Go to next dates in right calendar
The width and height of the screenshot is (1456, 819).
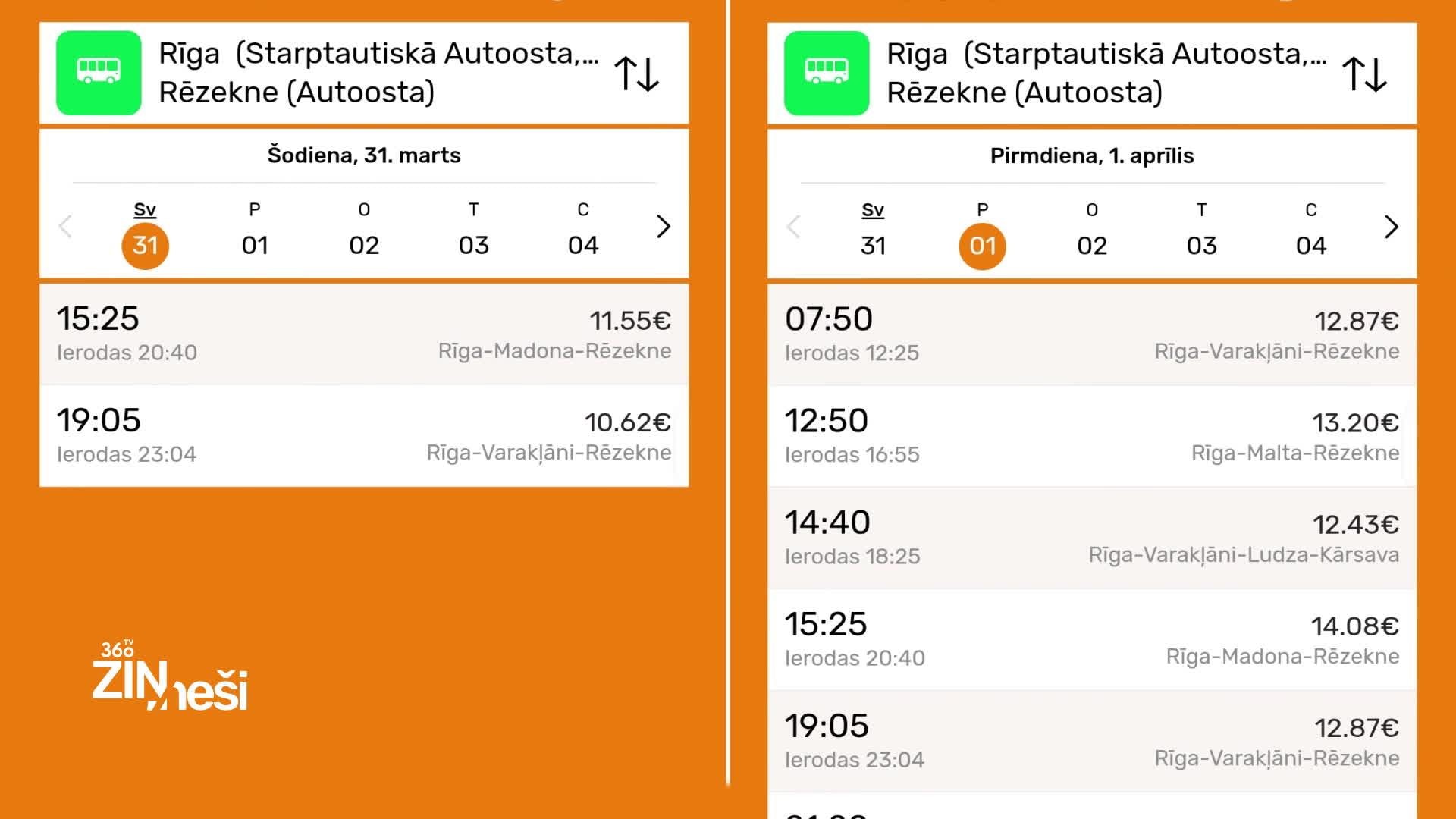(1392, 226)
